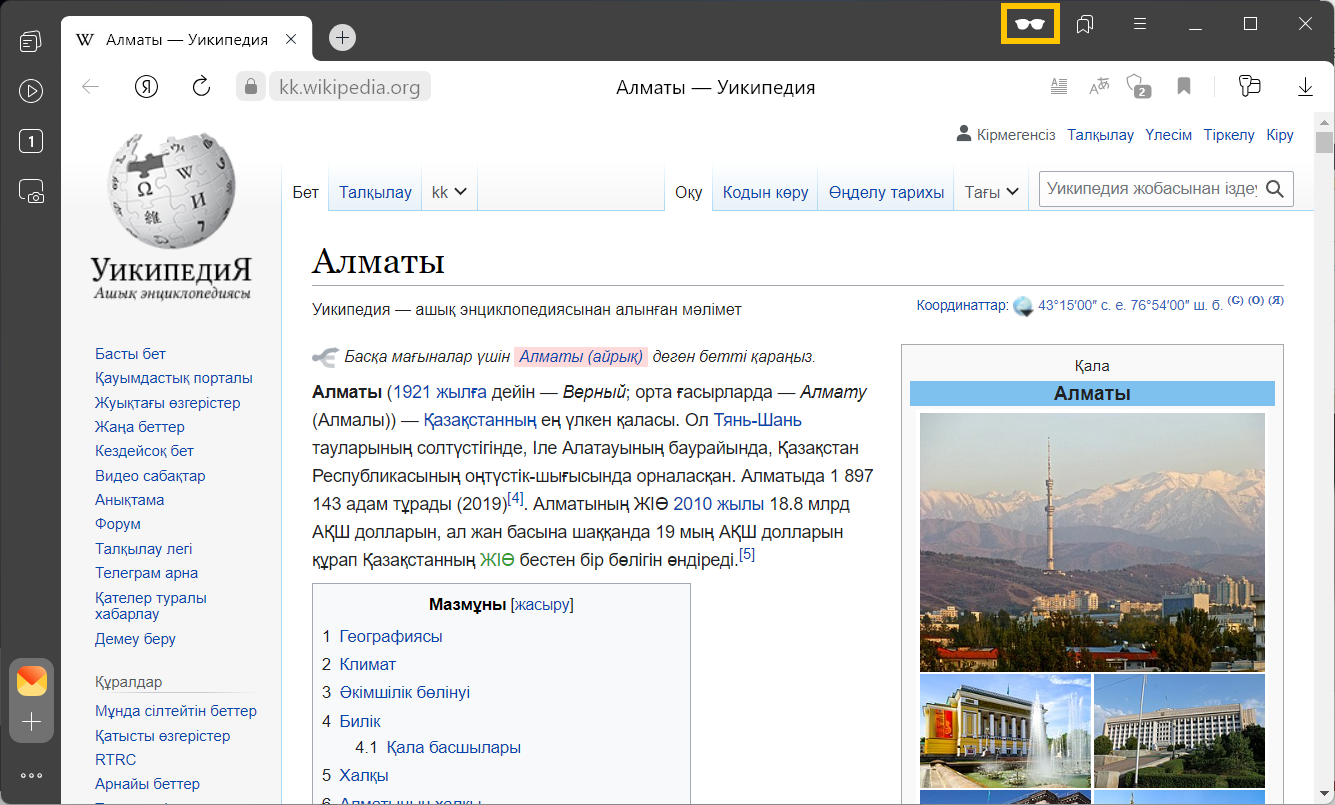Click the Кіру login link
The image size is (1335, 805).
click(x=1280, y=134)
